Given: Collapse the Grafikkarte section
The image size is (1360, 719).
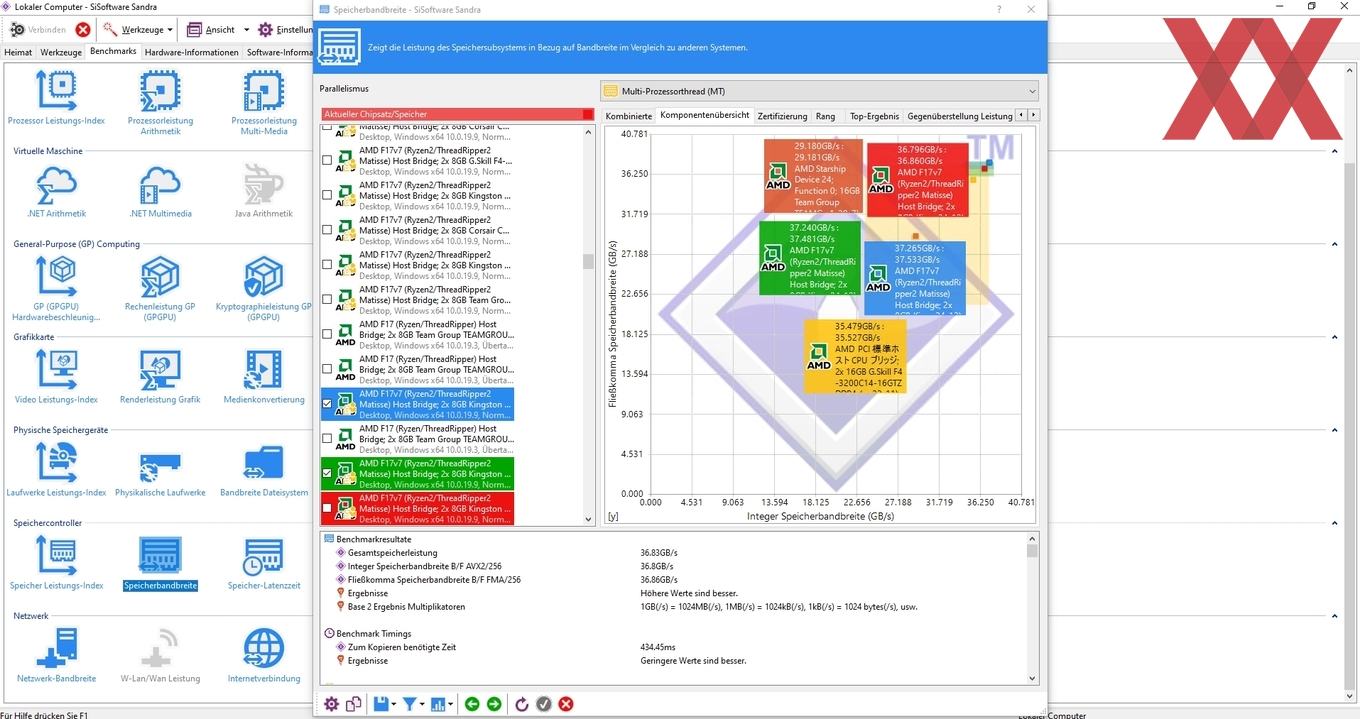Looking at the screenshot, I should [x=1335, y=337].
